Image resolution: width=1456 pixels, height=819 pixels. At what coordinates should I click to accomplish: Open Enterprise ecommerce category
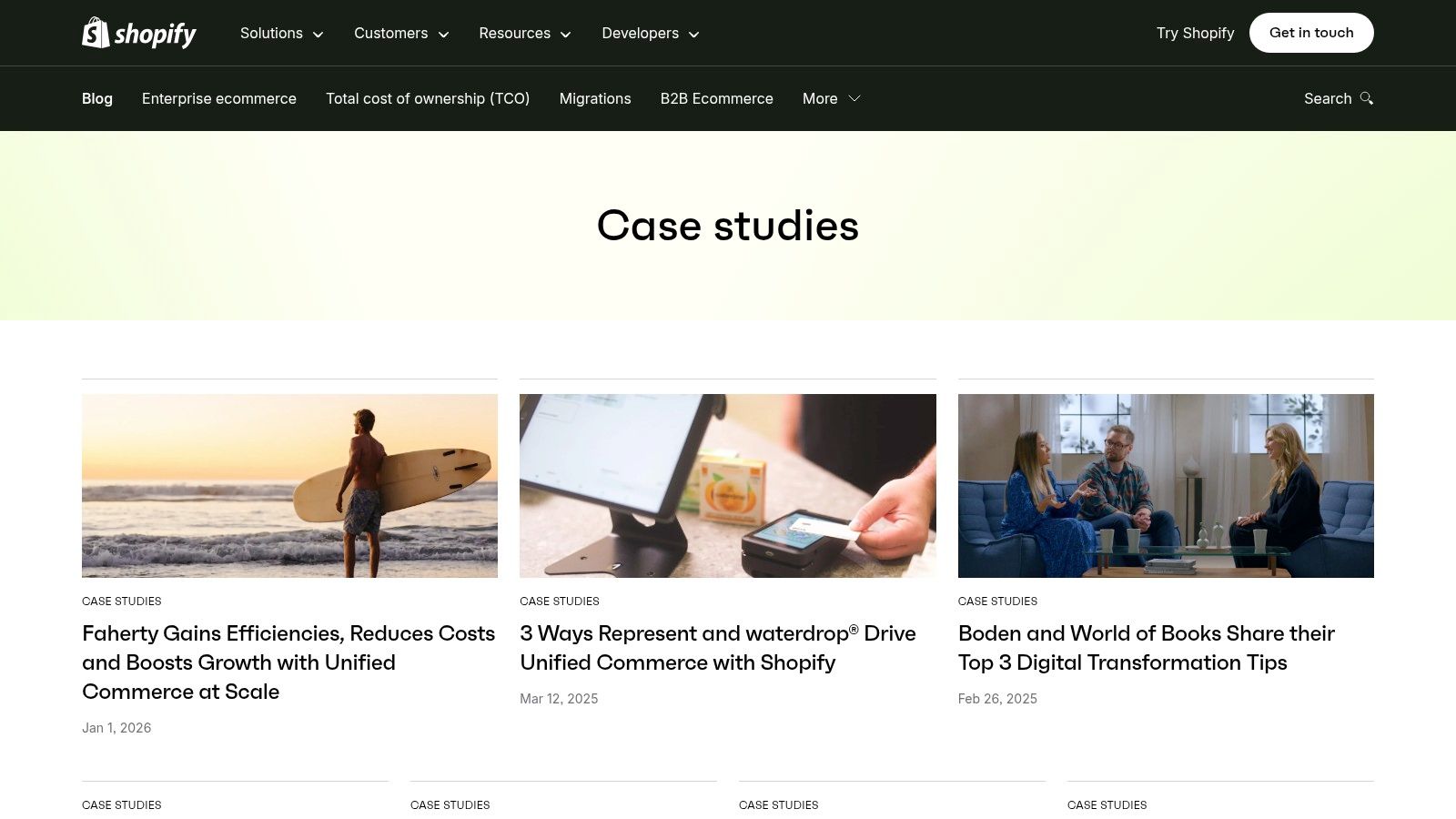[x=219, y=98]
